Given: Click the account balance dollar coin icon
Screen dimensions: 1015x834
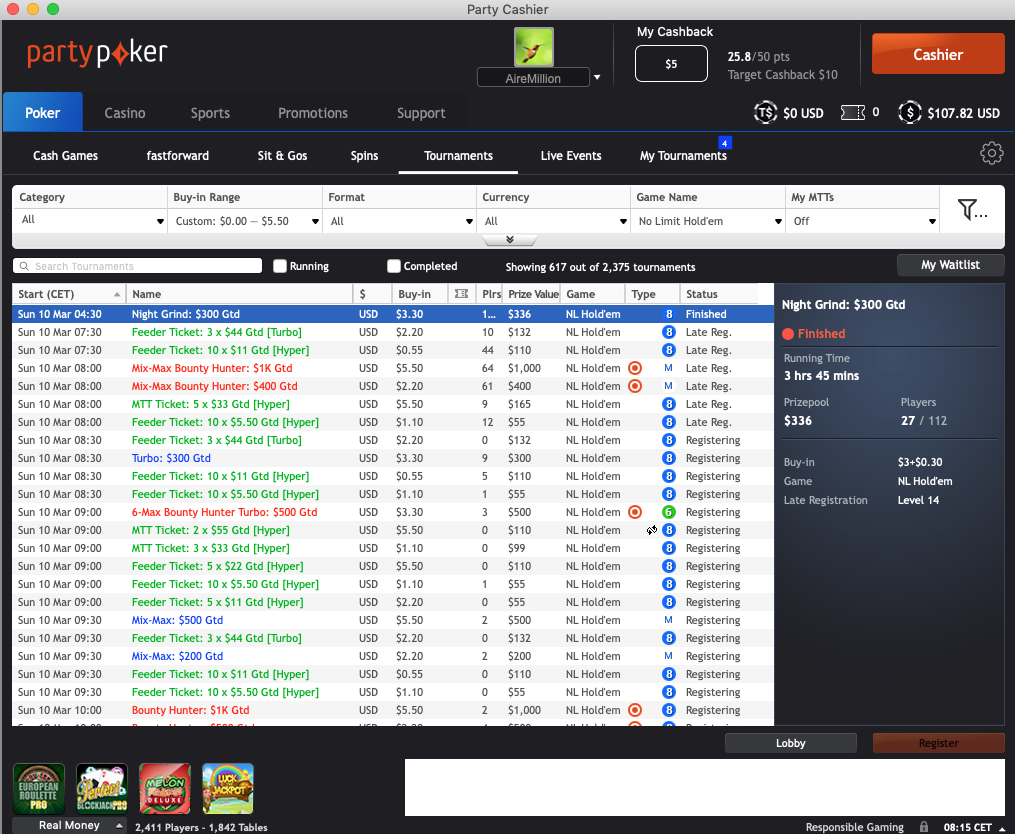Looking at the screenshot, I should 909,113.
